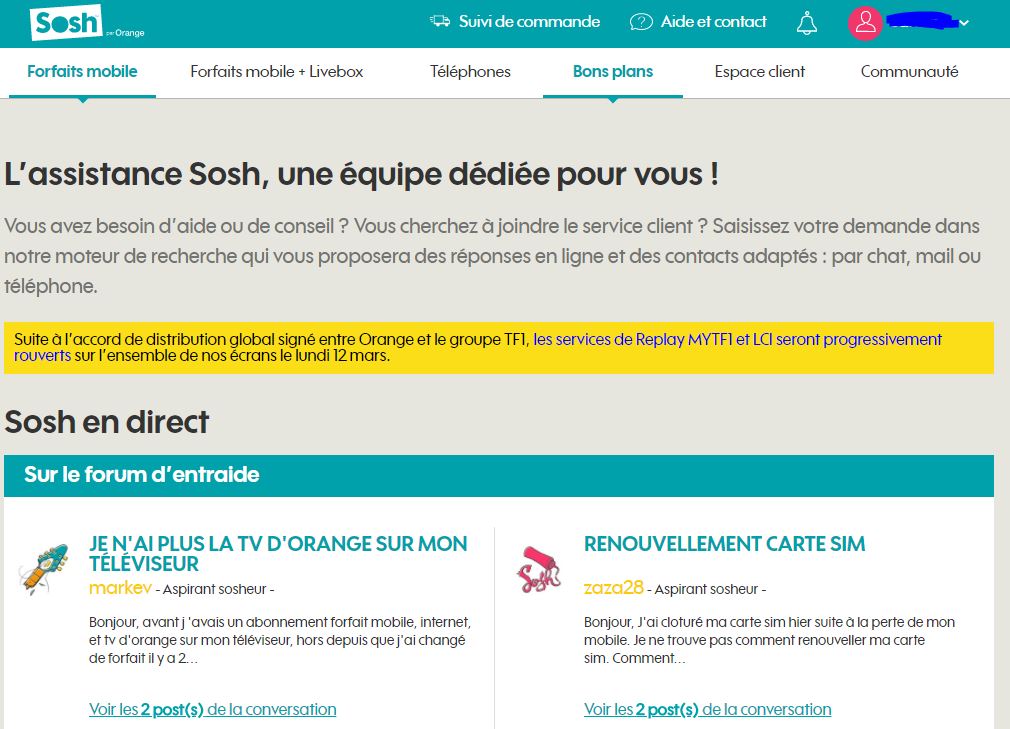Click the help speech bubble icon
The image size is (1010, 729).
pos(641,22)
